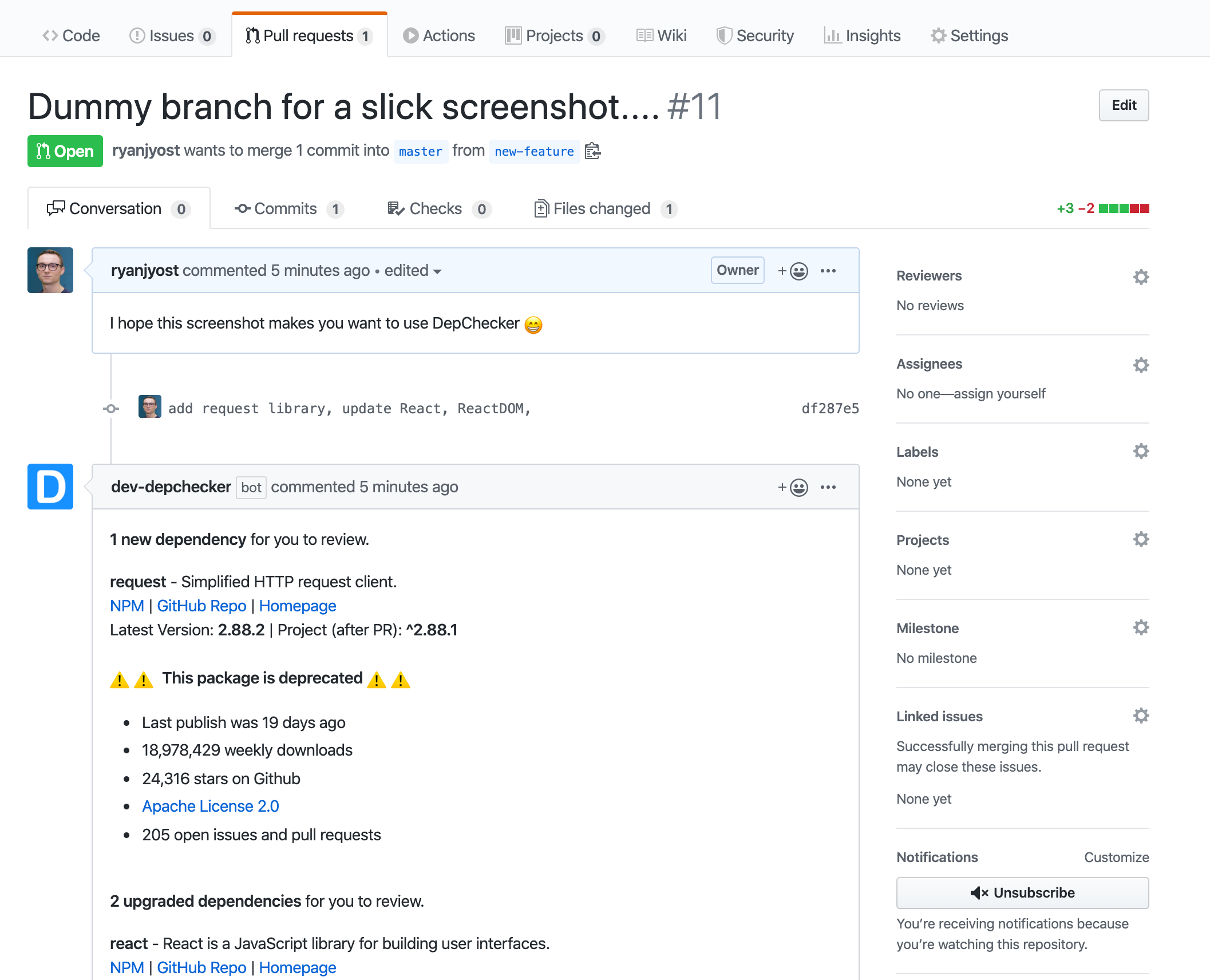Click ryanjyost author link in merge line
Viewport: 1210px width, 980px height.
tap(146, 150)
